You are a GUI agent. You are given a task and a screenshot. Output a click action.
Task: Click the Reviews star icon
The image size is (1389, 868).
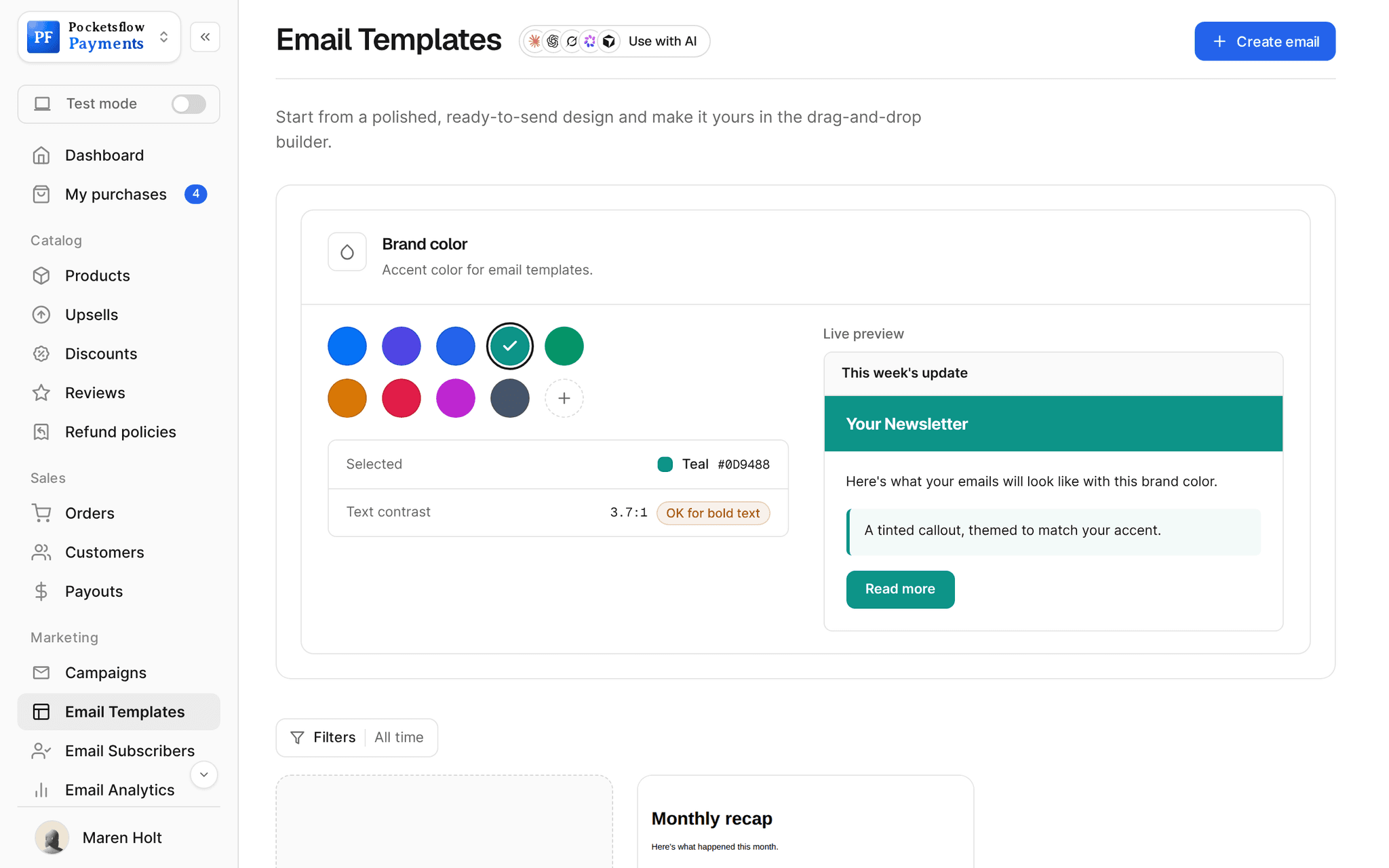click(41, 393)
